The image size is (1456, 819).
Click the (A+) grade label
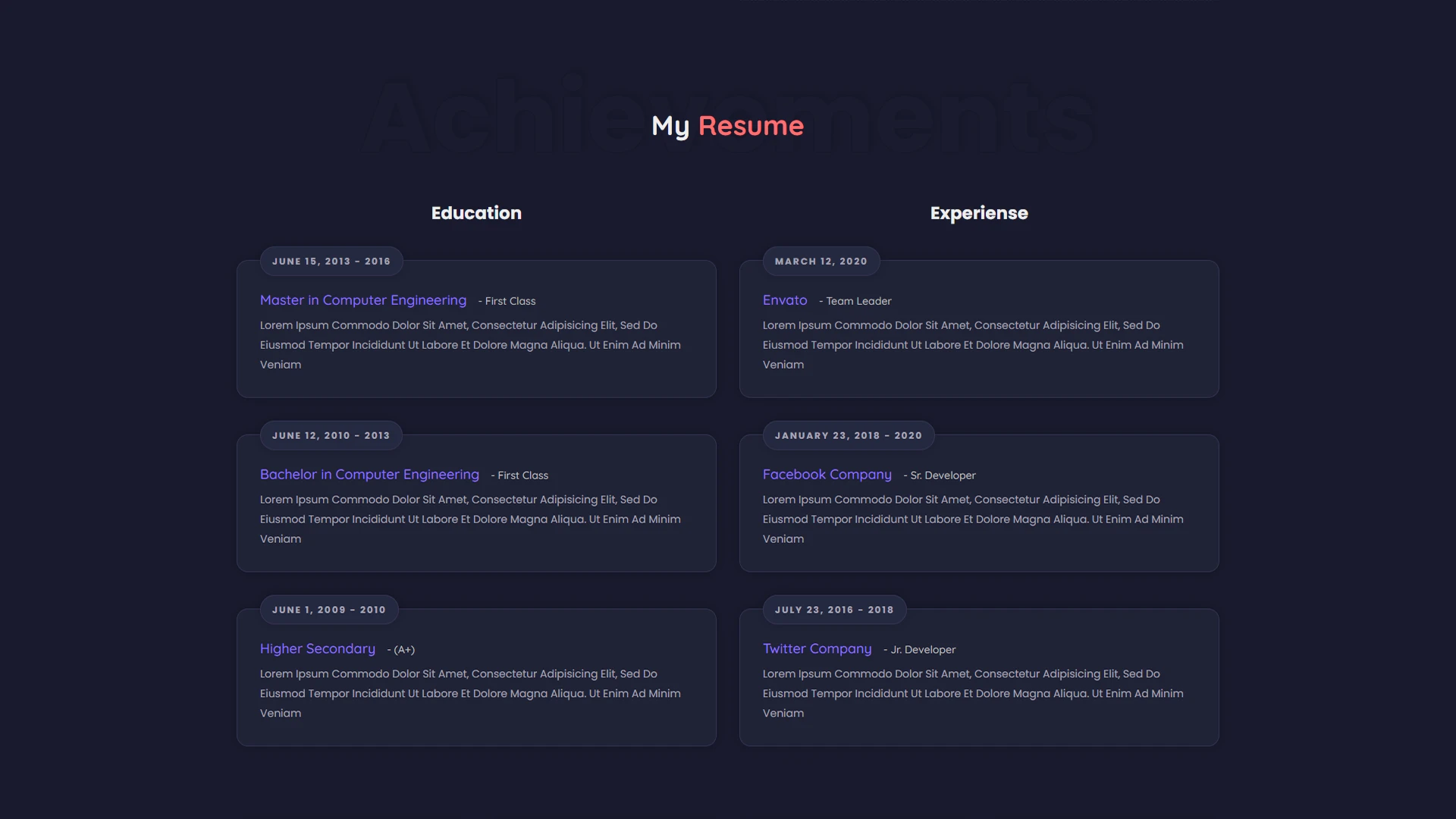(x=401, y=650)
